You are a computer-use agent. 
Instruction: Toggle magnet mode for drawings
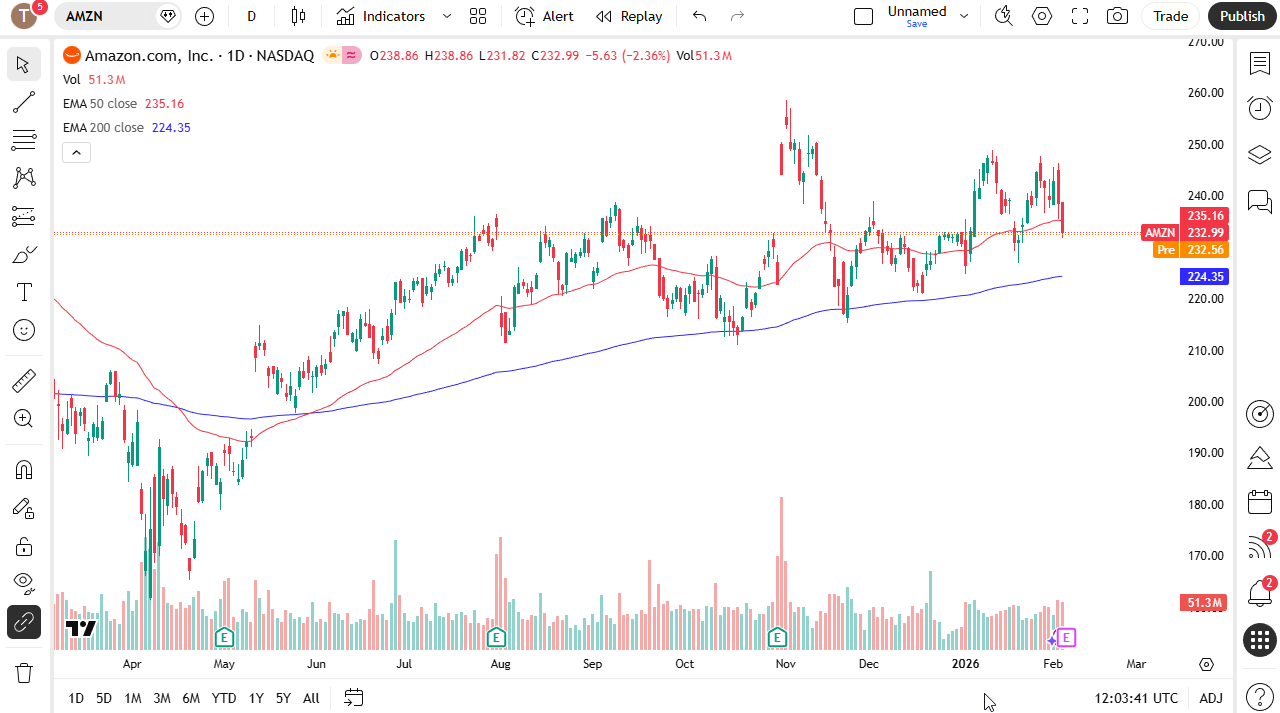pos(24,470)
